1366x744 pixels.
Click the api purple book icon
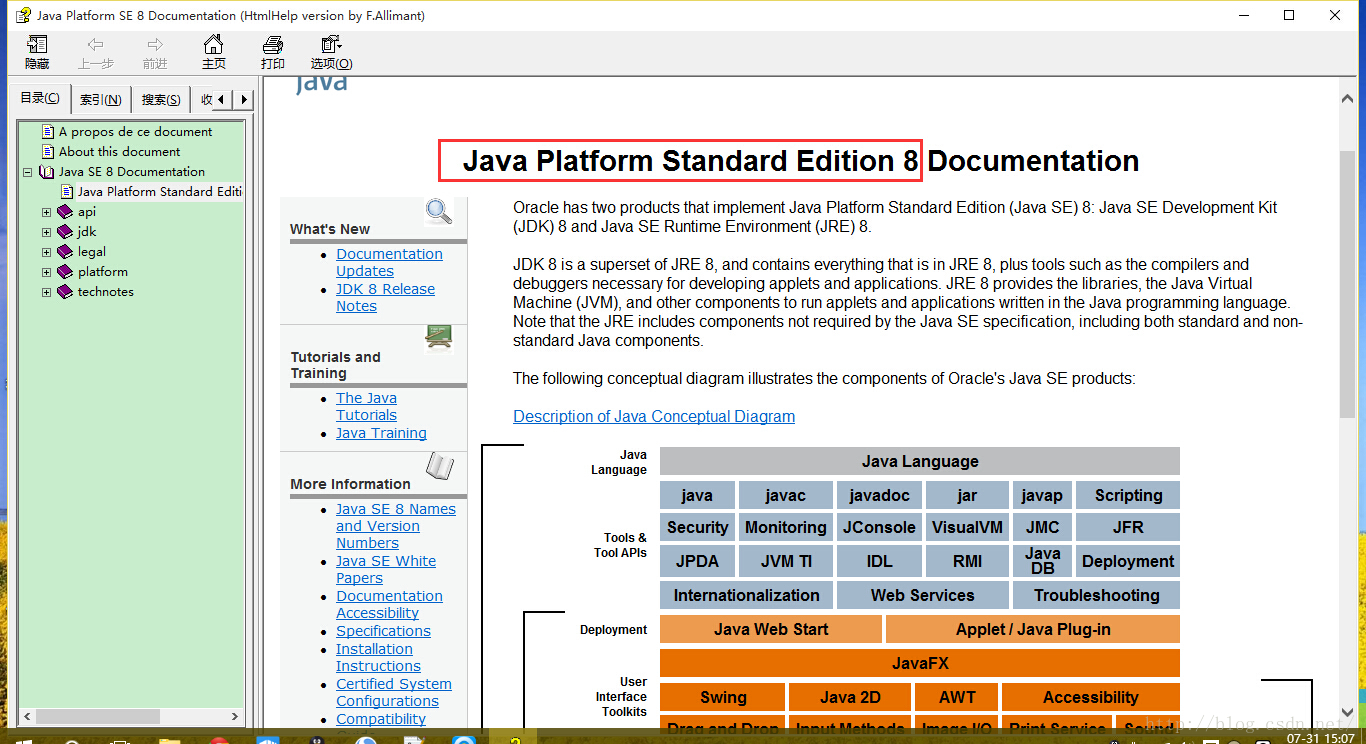tap(65, 212)
